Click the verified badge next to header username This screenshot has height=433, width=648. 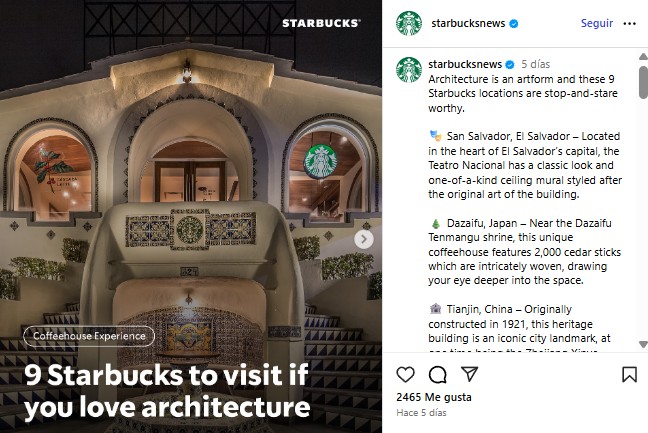click(x=514, y=24)
